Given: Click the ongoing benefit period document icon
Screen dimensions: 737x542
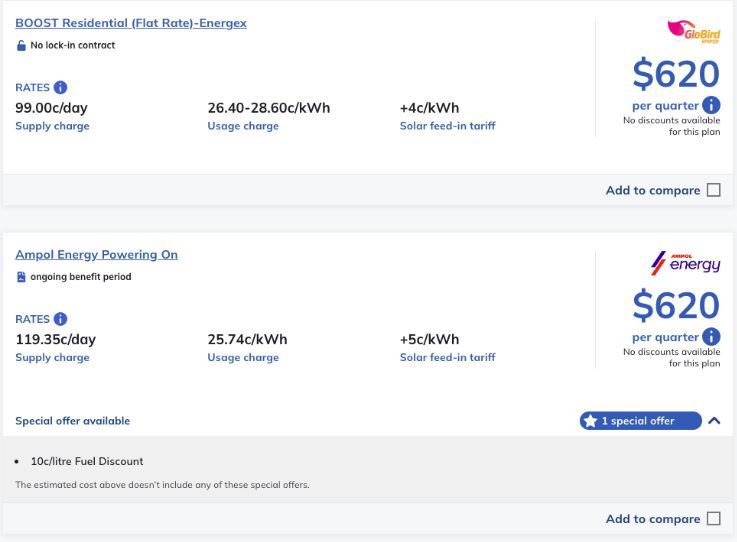Looking at the screenshot, I should coord(21,277).
